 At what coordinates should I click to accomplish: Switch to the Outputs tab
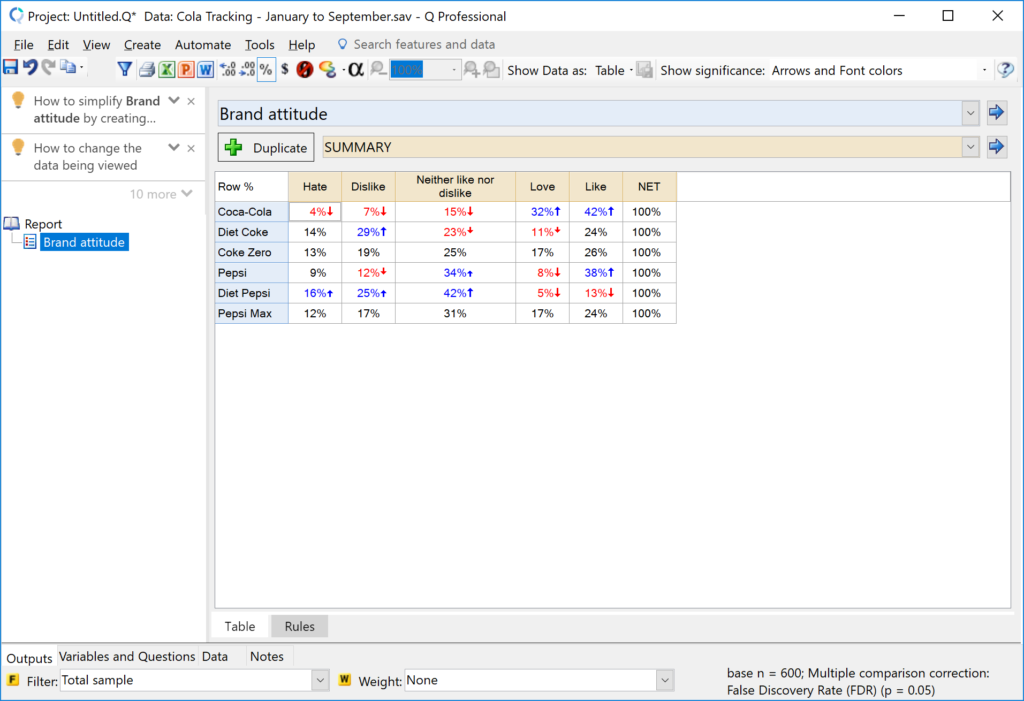[x=29, y=658]
